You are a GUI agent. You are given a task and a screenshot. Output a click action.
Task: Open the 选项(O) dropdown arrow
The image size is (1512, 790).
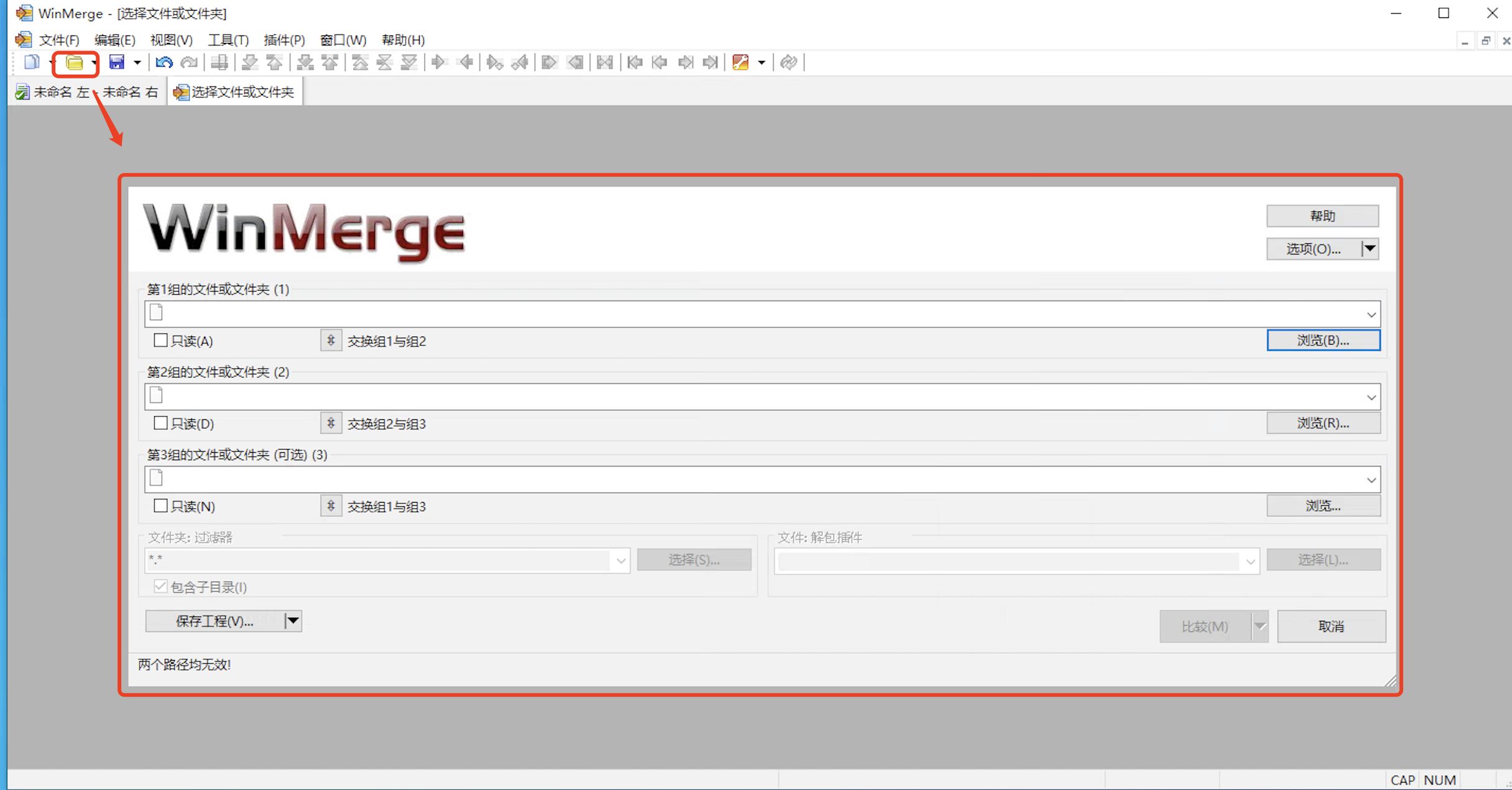(1370, 249)
